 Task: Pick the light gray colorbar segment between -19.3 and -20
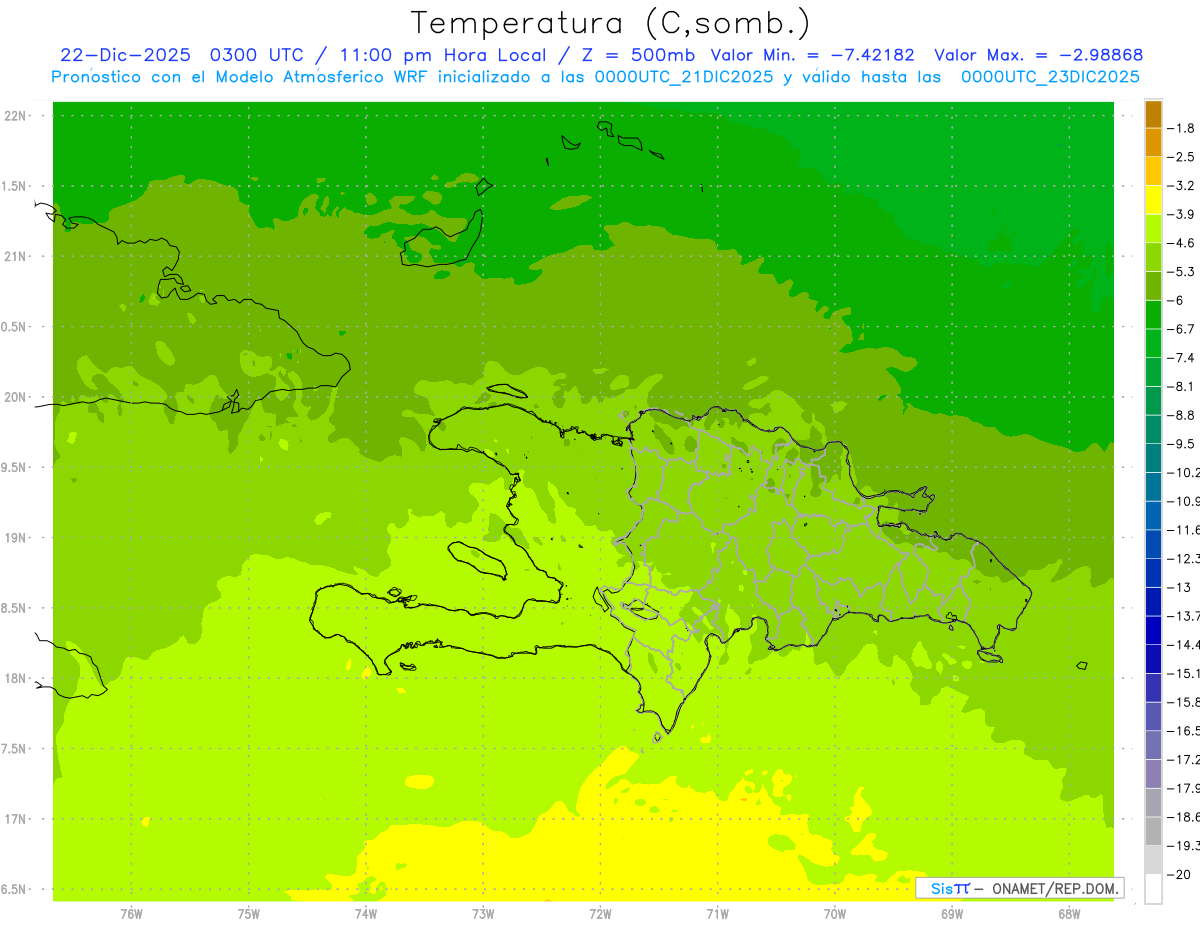tap(1153, 860)
